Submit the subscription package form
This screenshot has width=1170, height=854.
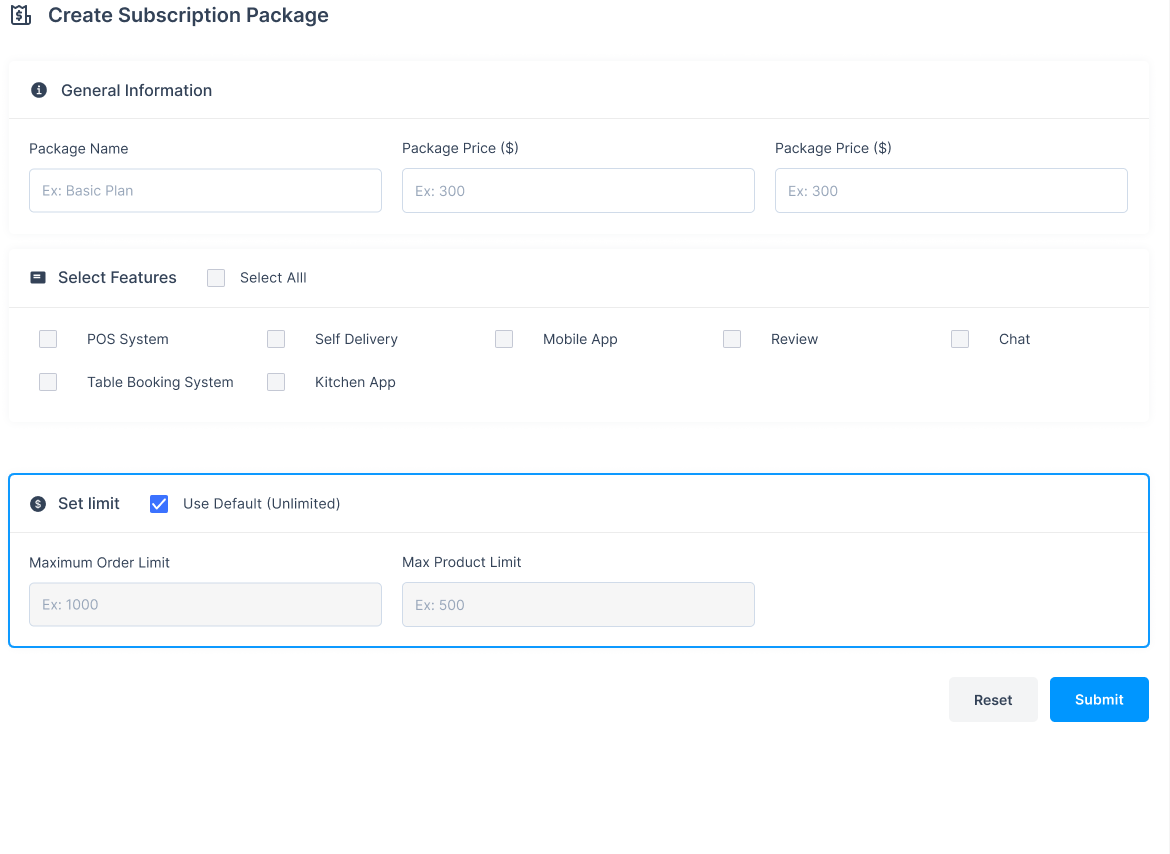pyautogui.click(x=1099, y=700)
